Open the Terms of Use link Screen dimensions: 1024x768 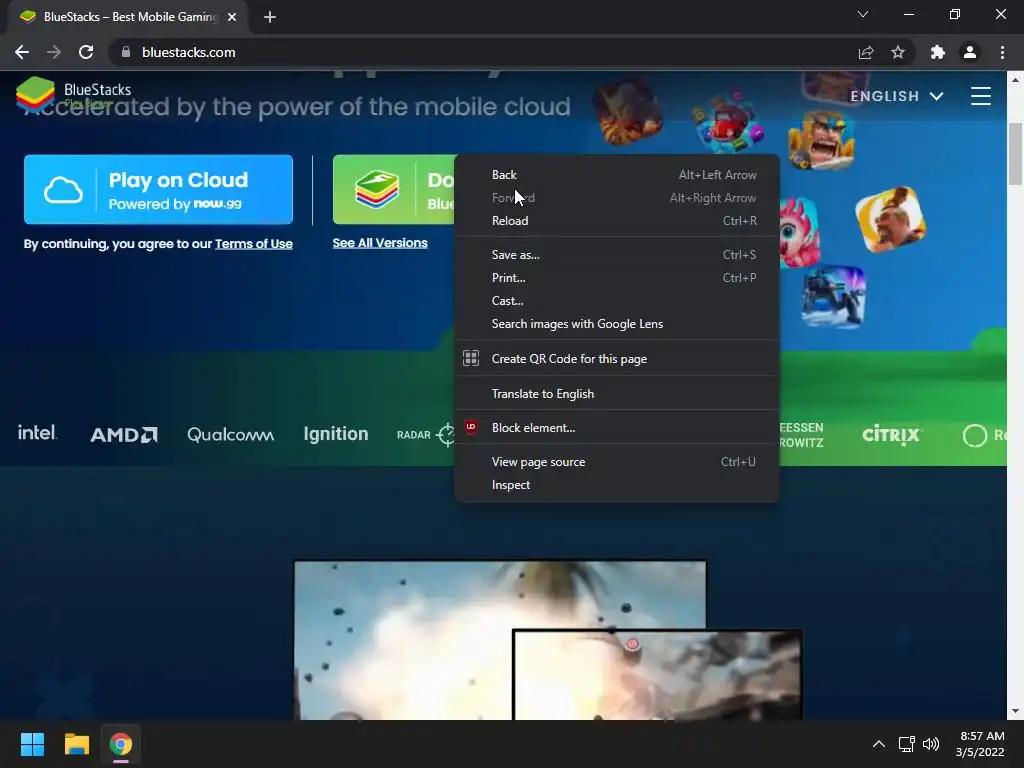pyautogui.click(x=253, y=244)
